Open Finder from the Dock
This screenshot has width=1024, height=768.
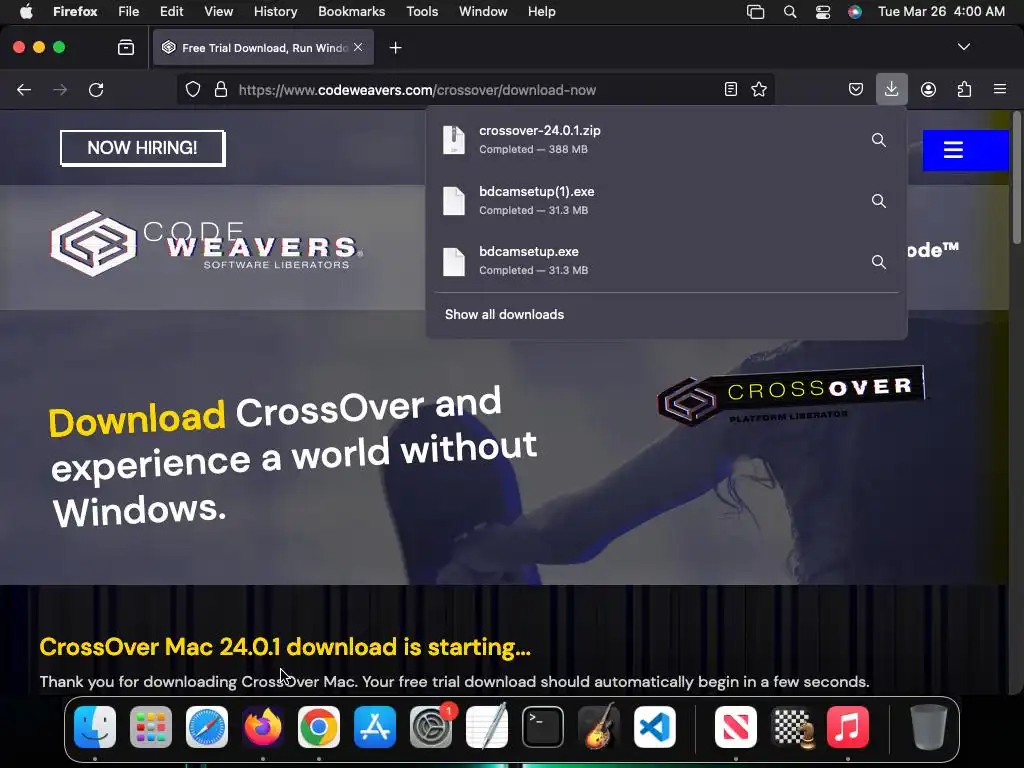95,727
